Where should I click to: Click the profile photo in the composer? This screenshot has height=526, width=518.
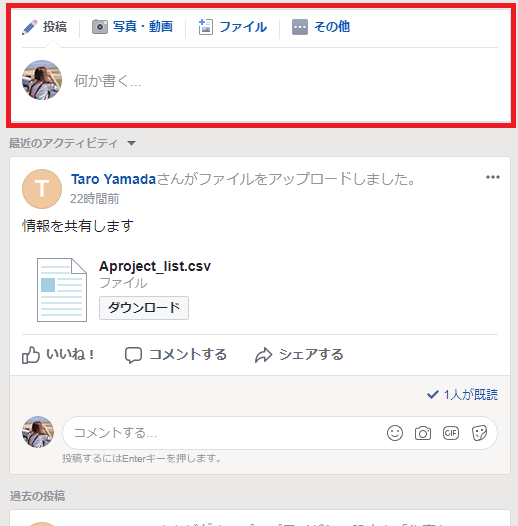tap(42, 80)
